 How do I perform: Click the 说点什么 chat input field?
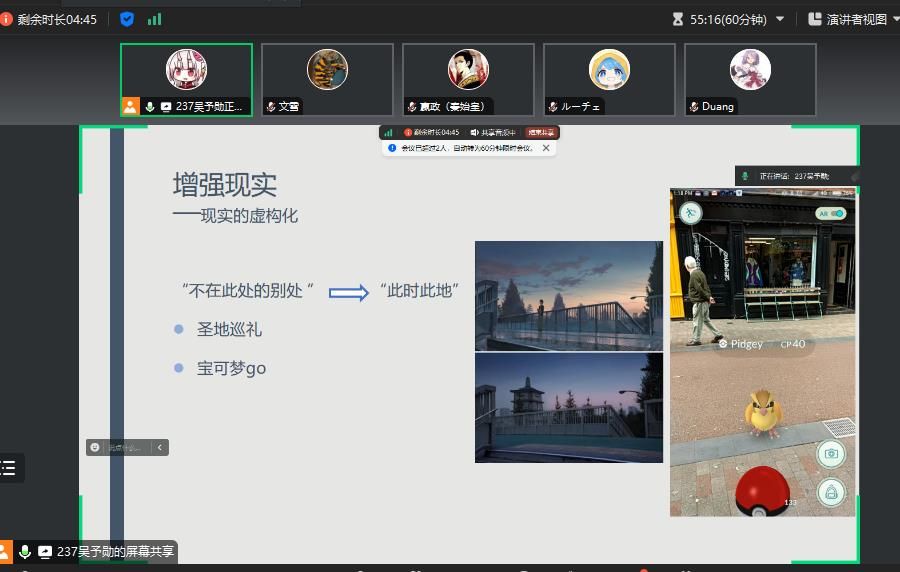(126, 447)
